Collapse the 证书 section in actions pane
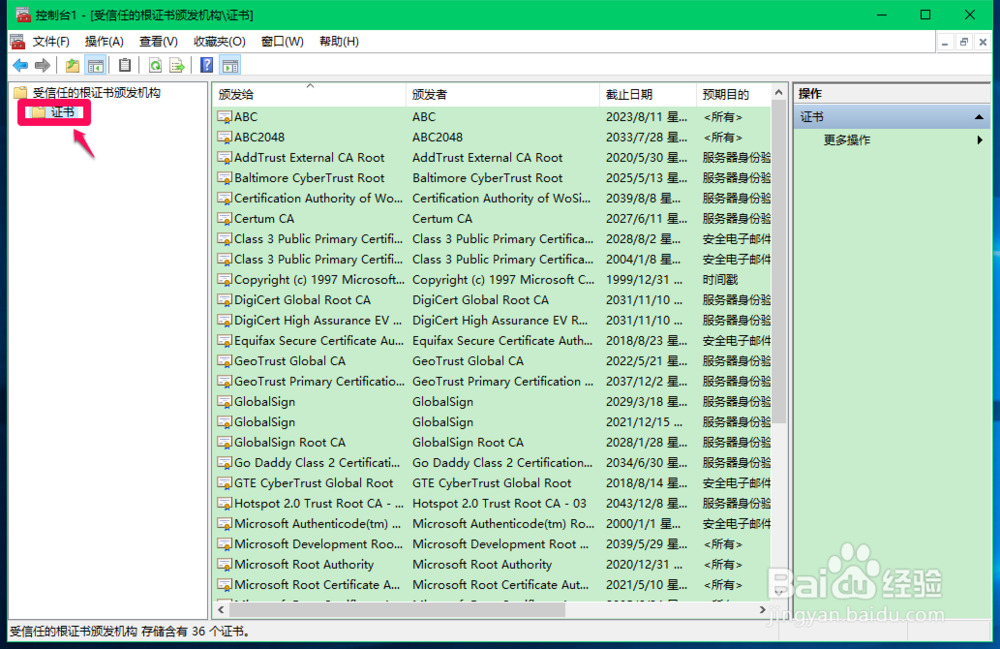Image resolution: width=1000 pixels, height=649 pixels. click(978, 117)
